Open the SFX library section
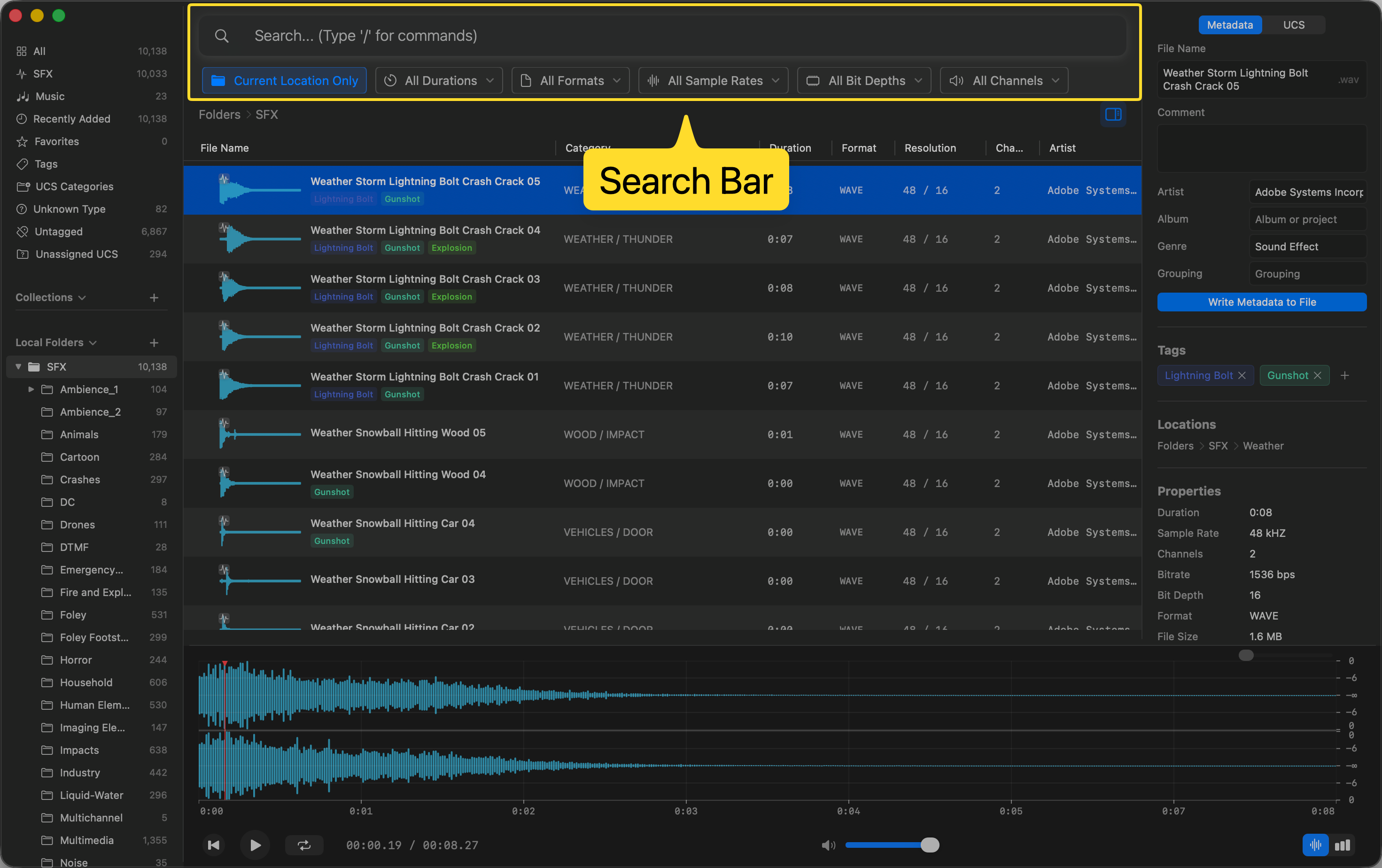Image resolution: width=1382 pixels, height=868 pixels. coord(91,73)
